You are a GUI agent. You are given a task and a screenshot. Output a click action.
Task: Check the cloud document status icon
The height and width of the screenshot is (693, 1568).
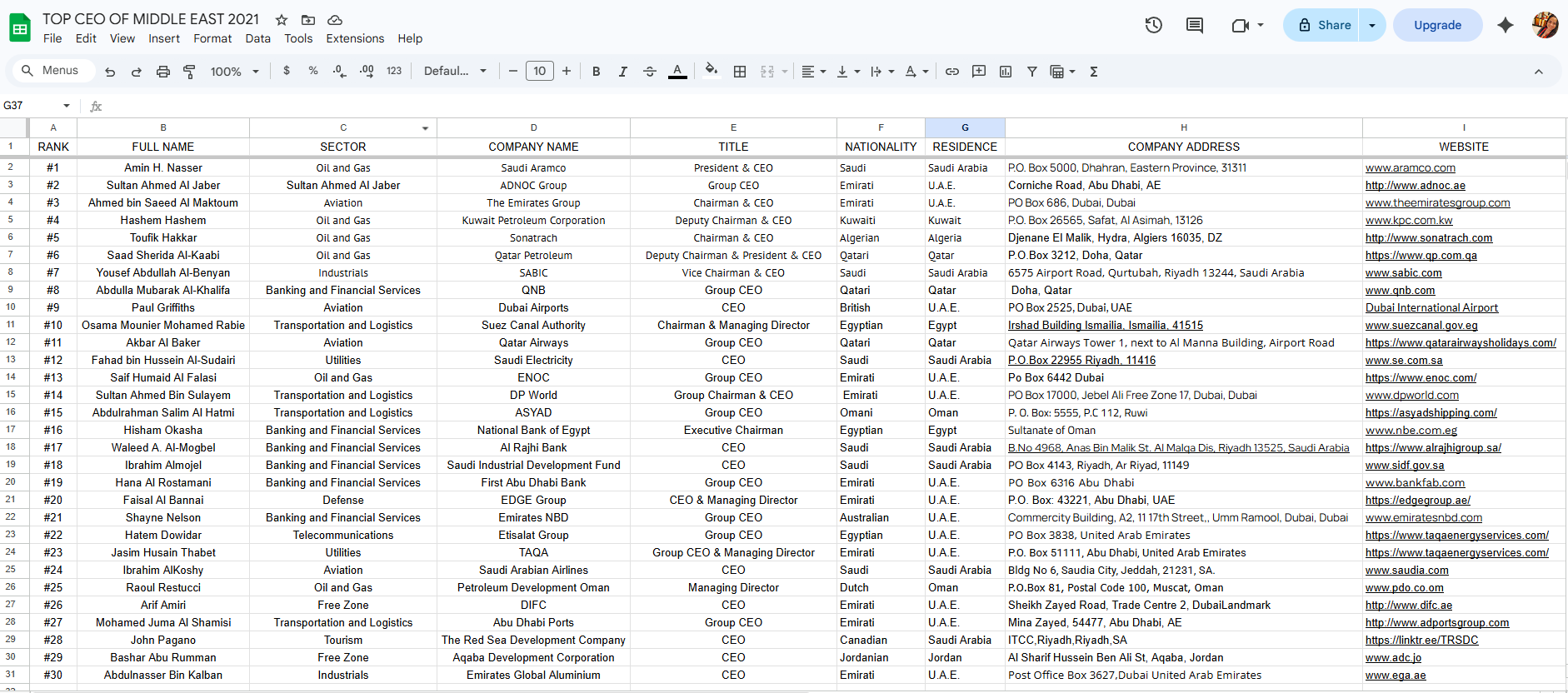tap(335, 19)
